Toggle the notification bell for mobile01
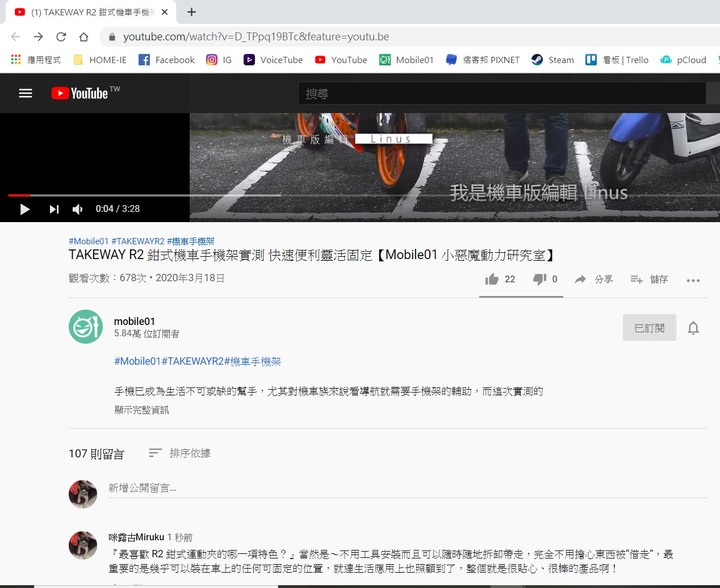This screenshot has height=588, width=720. click(x=693, y=328)
